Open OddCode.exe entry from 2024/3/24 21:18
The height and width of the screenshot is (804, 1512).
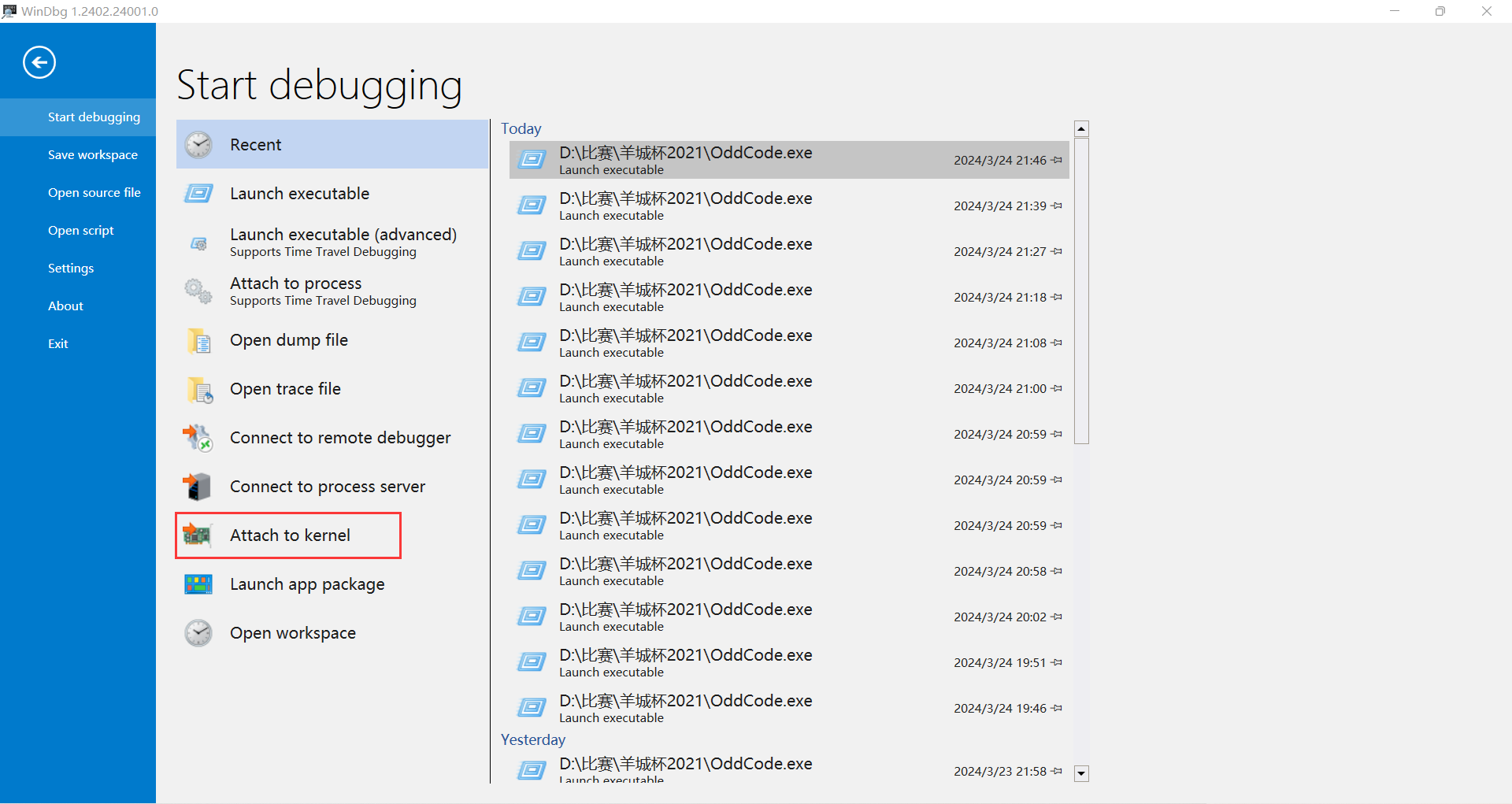[789, 297]
